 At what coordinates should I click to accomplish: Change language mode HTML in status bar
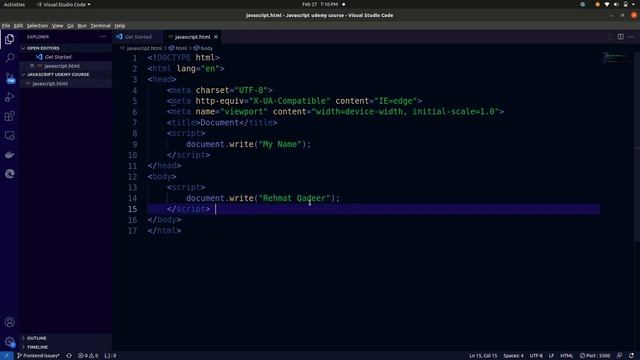click(x=566, y=356)
